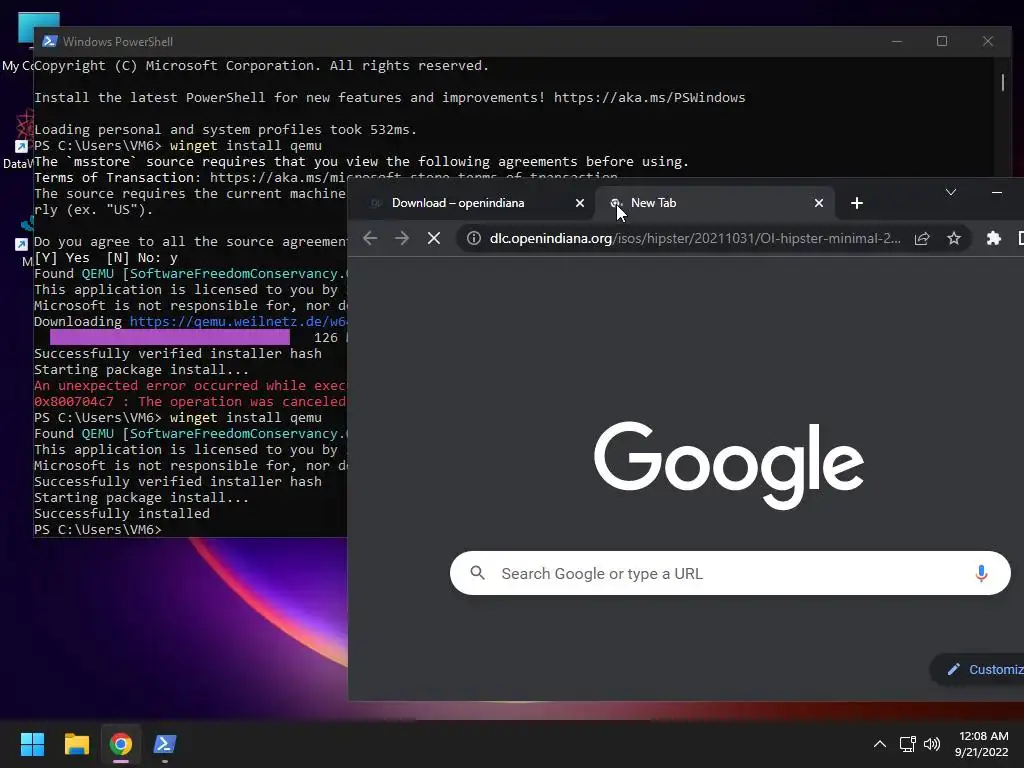Open PowerShell from taskbar
The width and height of the screenshot is (1024, 768).
(164, 744)
